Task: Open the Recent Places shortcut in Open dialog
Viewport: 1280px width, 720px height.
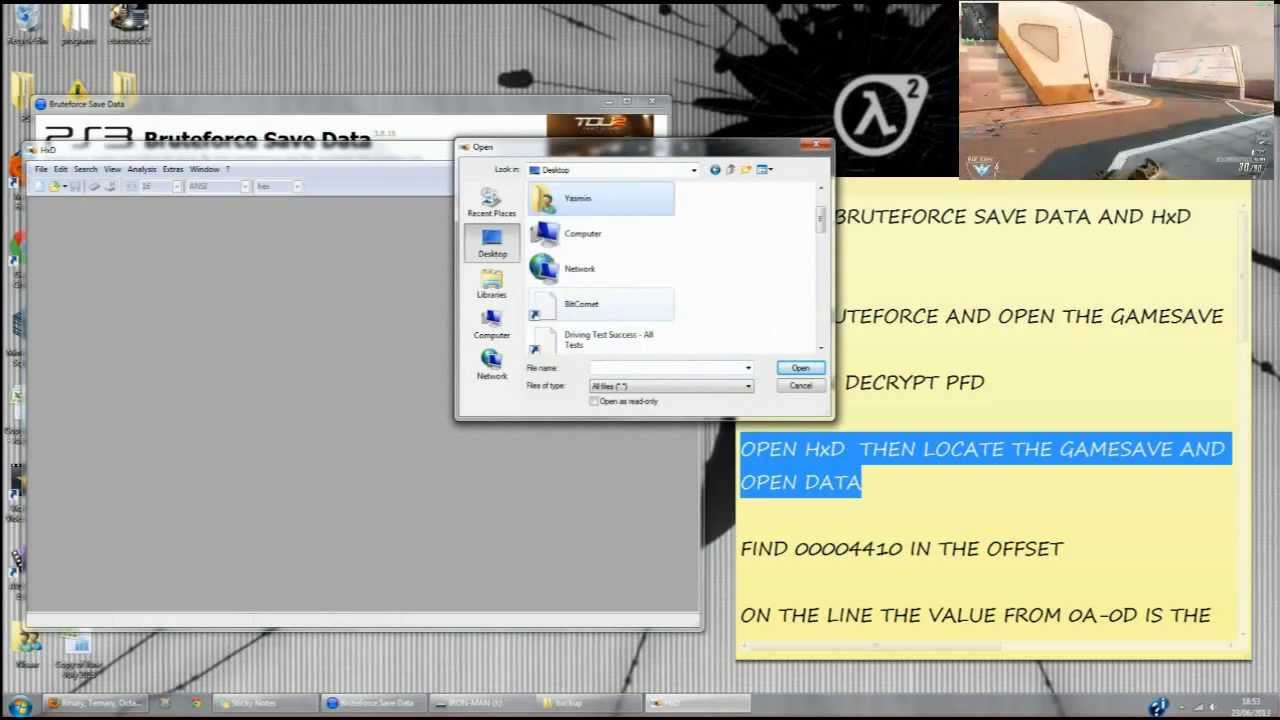Action: pyautogui.click(x=491, y=202)
